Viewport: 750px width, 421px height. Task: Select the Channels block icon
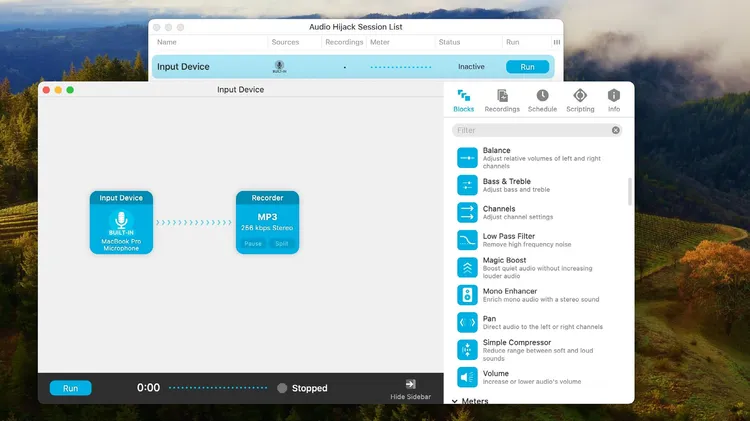pos(467,212)
